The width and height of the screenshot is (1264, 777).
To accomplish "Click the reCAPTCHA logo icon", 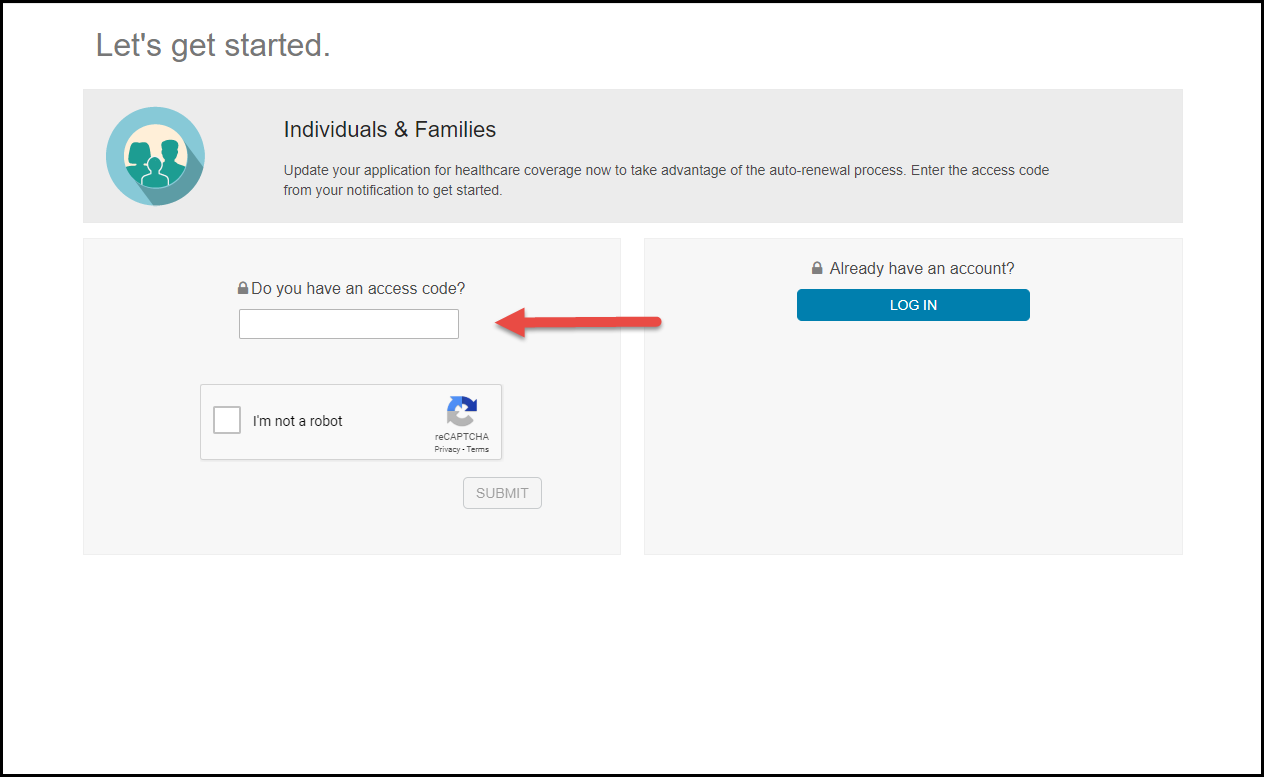I will (x=462, y=412).
